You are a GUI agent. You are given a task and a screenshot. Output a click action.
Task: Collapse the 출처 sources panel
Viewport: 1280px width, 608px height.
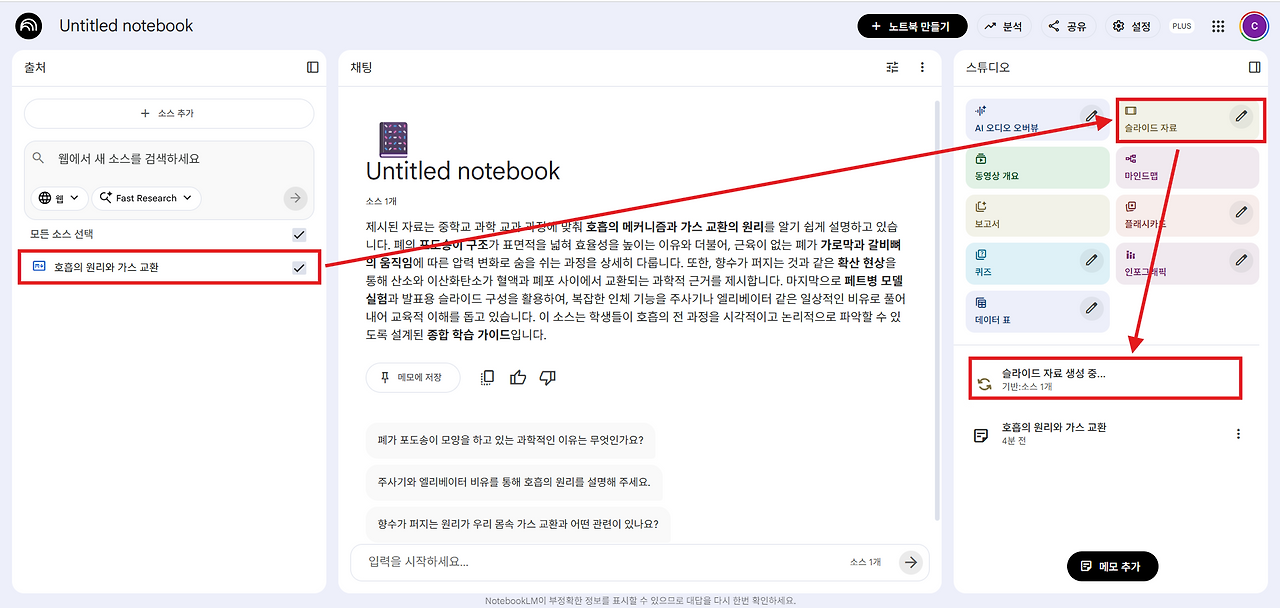pyautogui.click(x=313, y=67)
